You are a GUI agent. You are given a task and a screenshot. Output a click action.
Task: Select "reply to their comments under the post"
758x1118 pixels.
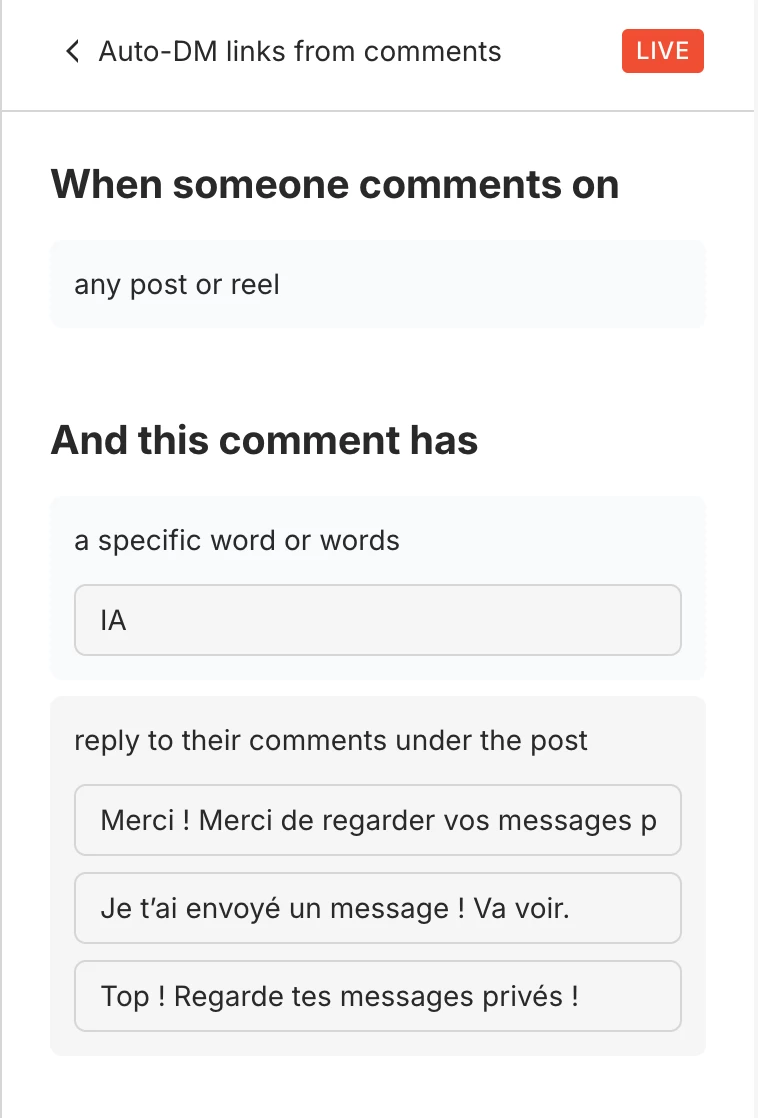[x=331, y=741]
